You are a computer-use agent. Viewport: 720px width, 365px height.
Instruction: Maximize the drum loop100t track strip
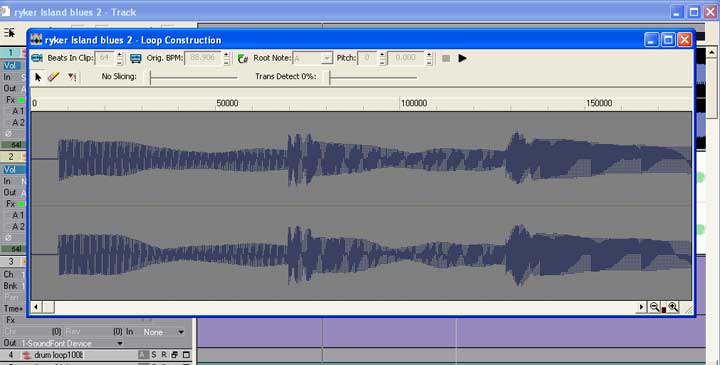click(186, 355)
